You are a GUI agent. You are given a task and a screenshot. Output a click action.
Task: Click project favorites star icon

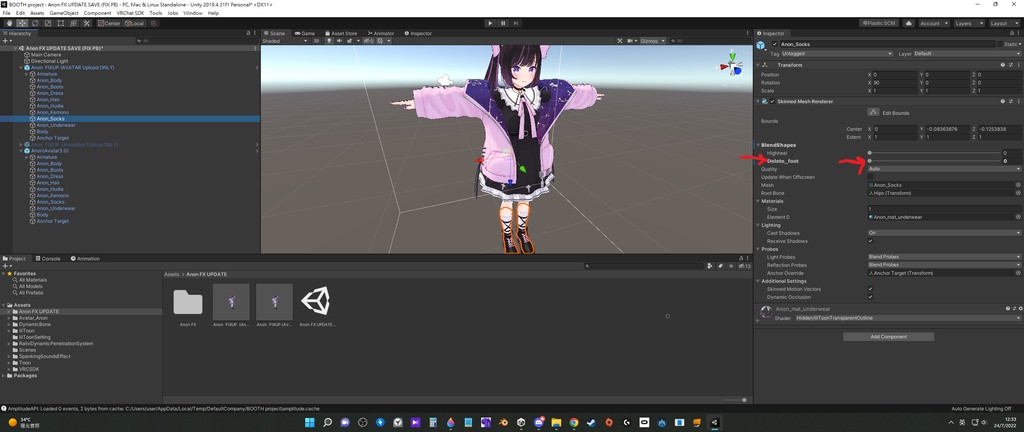point(729,266)
